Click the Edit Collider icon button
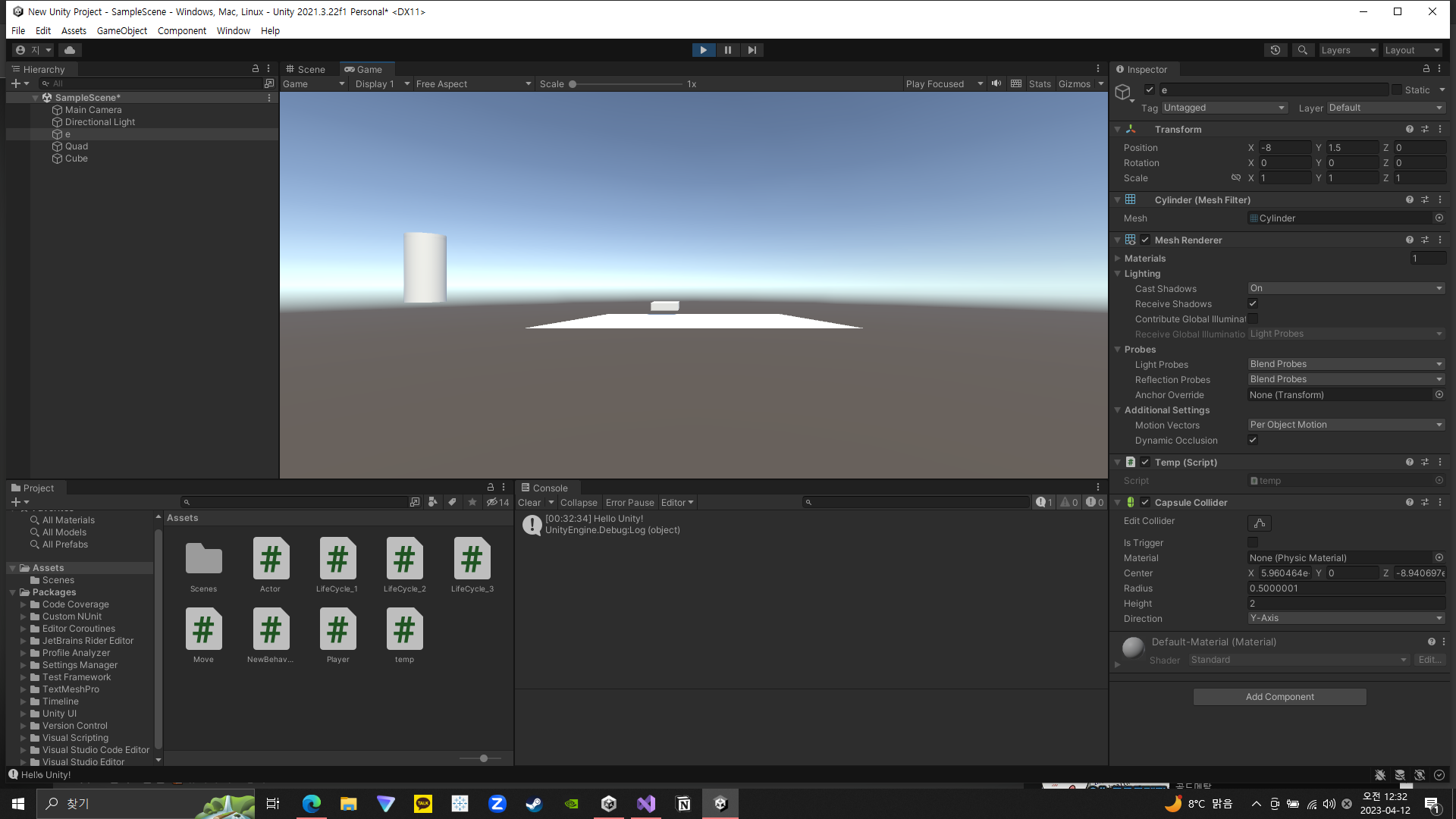Image resolution: width=1456 pixels, height=819 pixels. [1259, 523]
